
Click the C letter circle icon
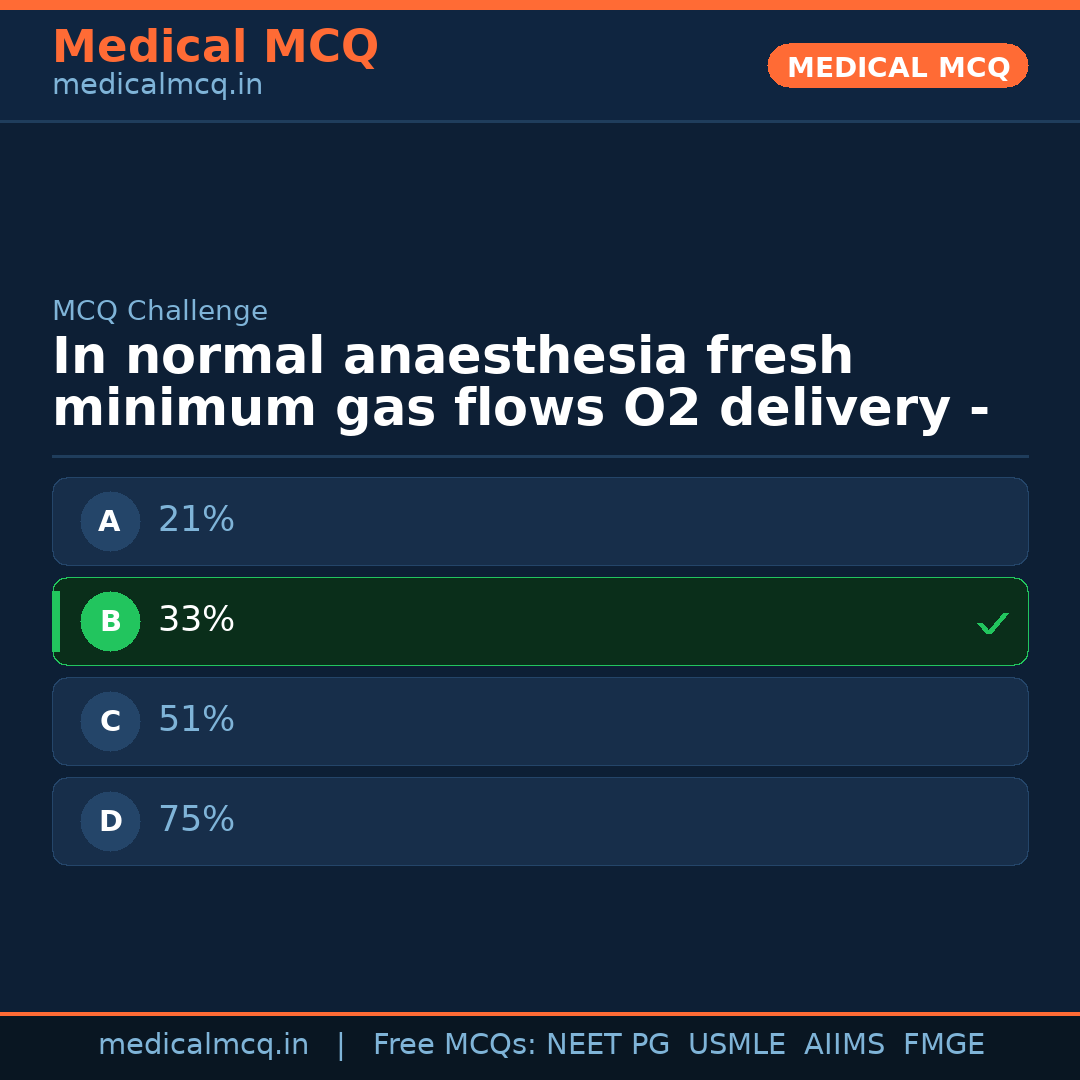pyautogui.click(x=110, y=721)
